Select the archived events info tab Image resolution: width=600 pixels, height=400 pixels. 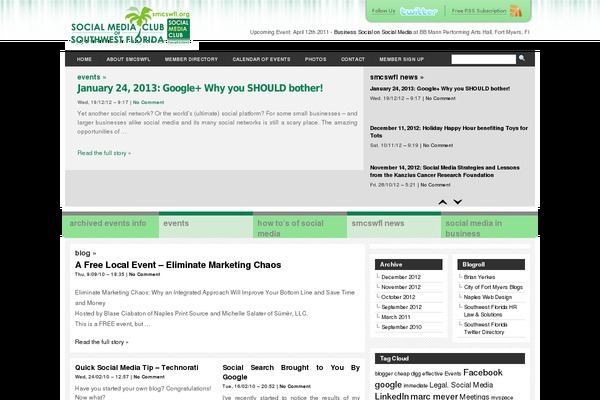coord(111,226)
